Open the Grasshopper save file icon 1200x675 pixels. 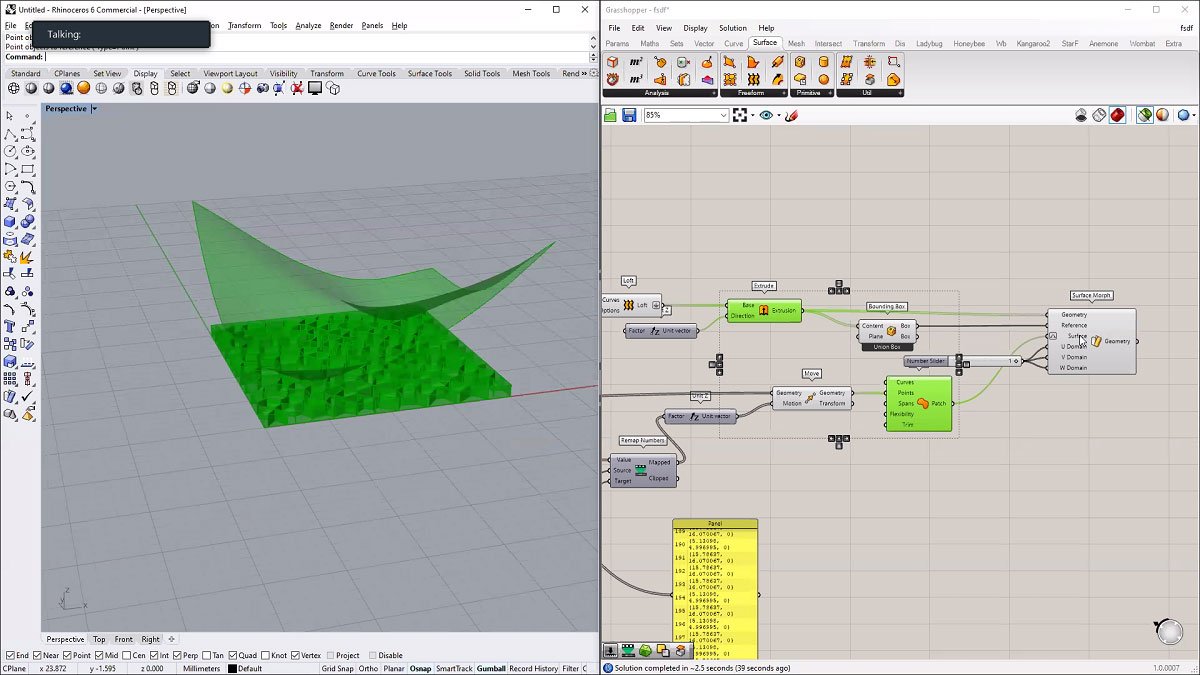pyautogui.click(x=629, y=114)
